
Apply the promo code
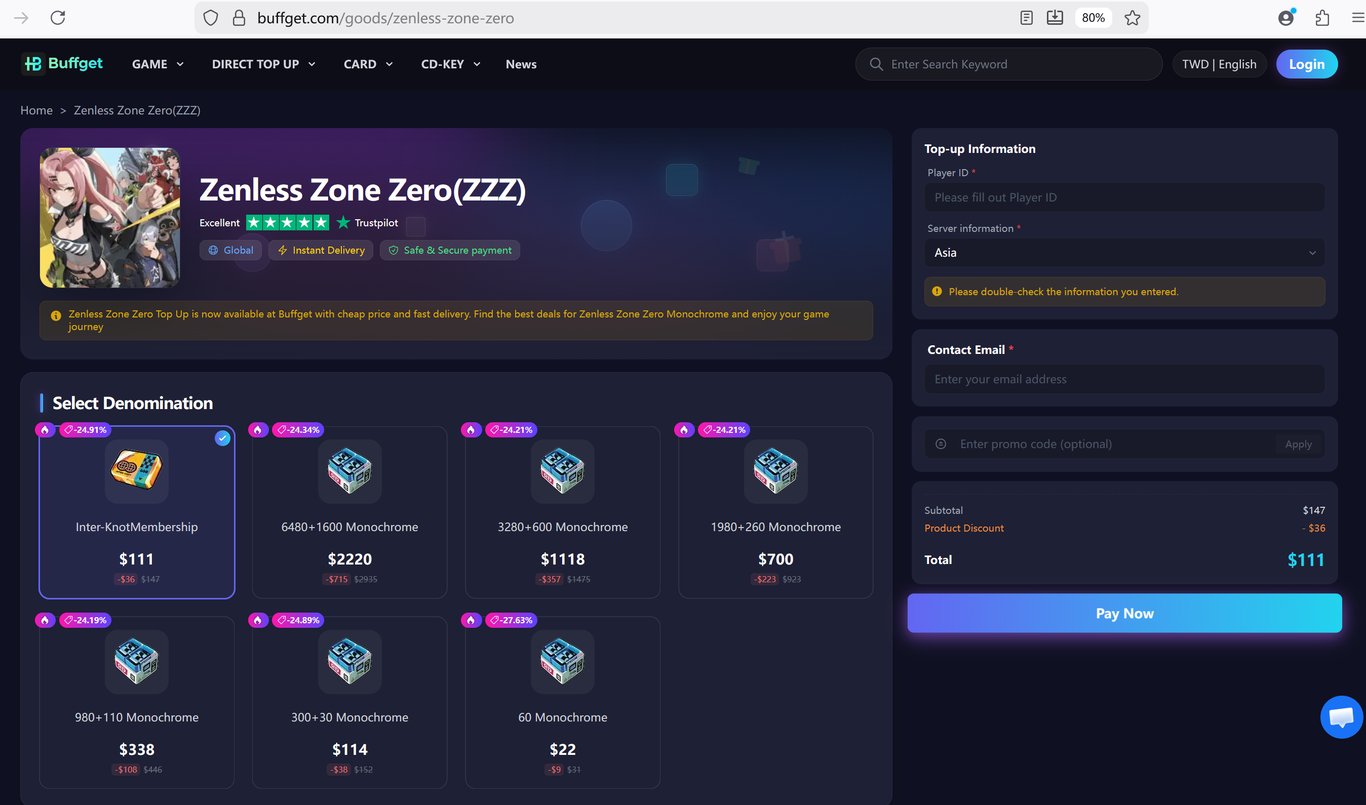pyautogui.click(x=1299, y=444)
